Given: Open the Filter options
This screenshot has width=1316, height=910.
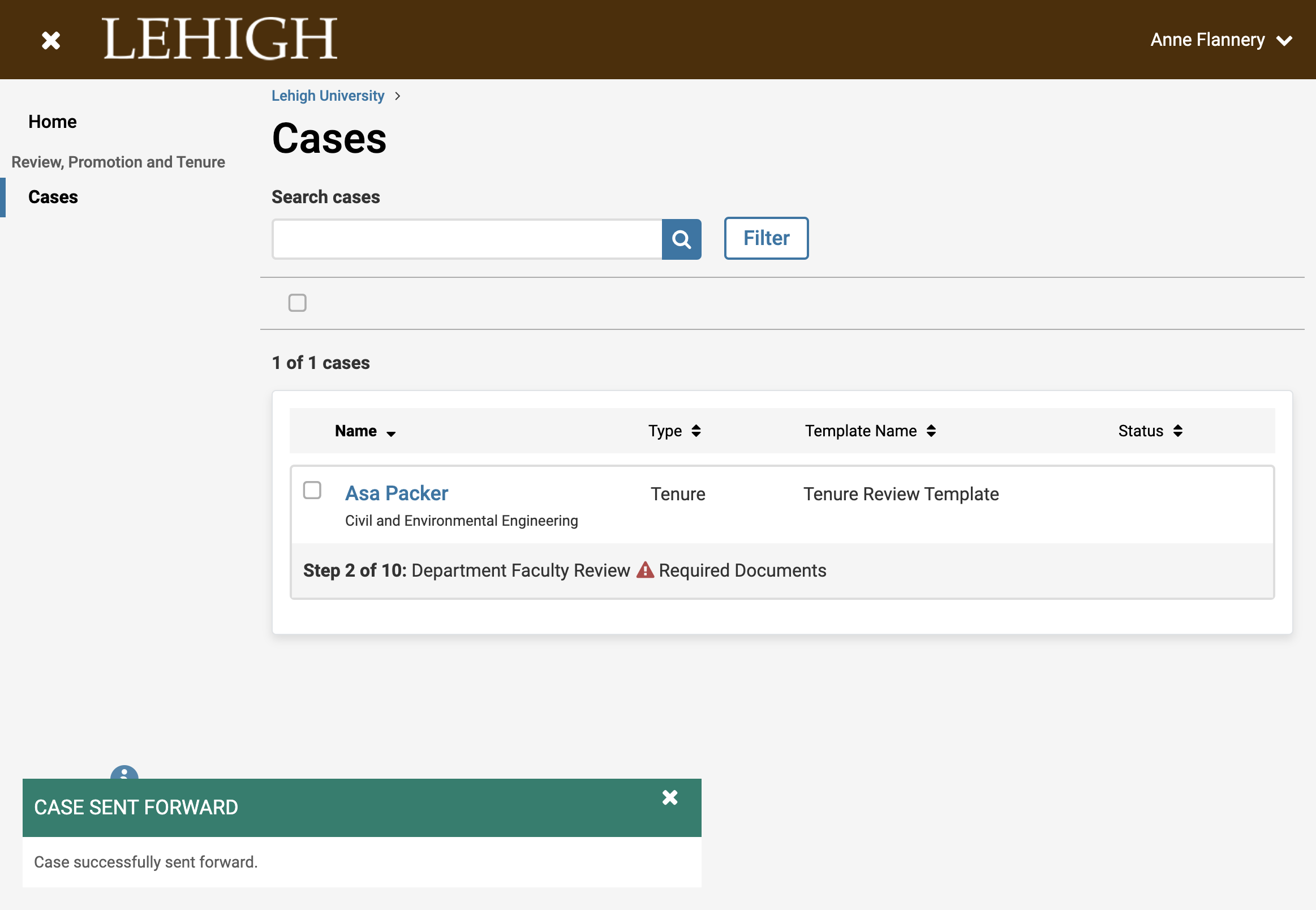Looking at the screenshot, I should [766, 238].
